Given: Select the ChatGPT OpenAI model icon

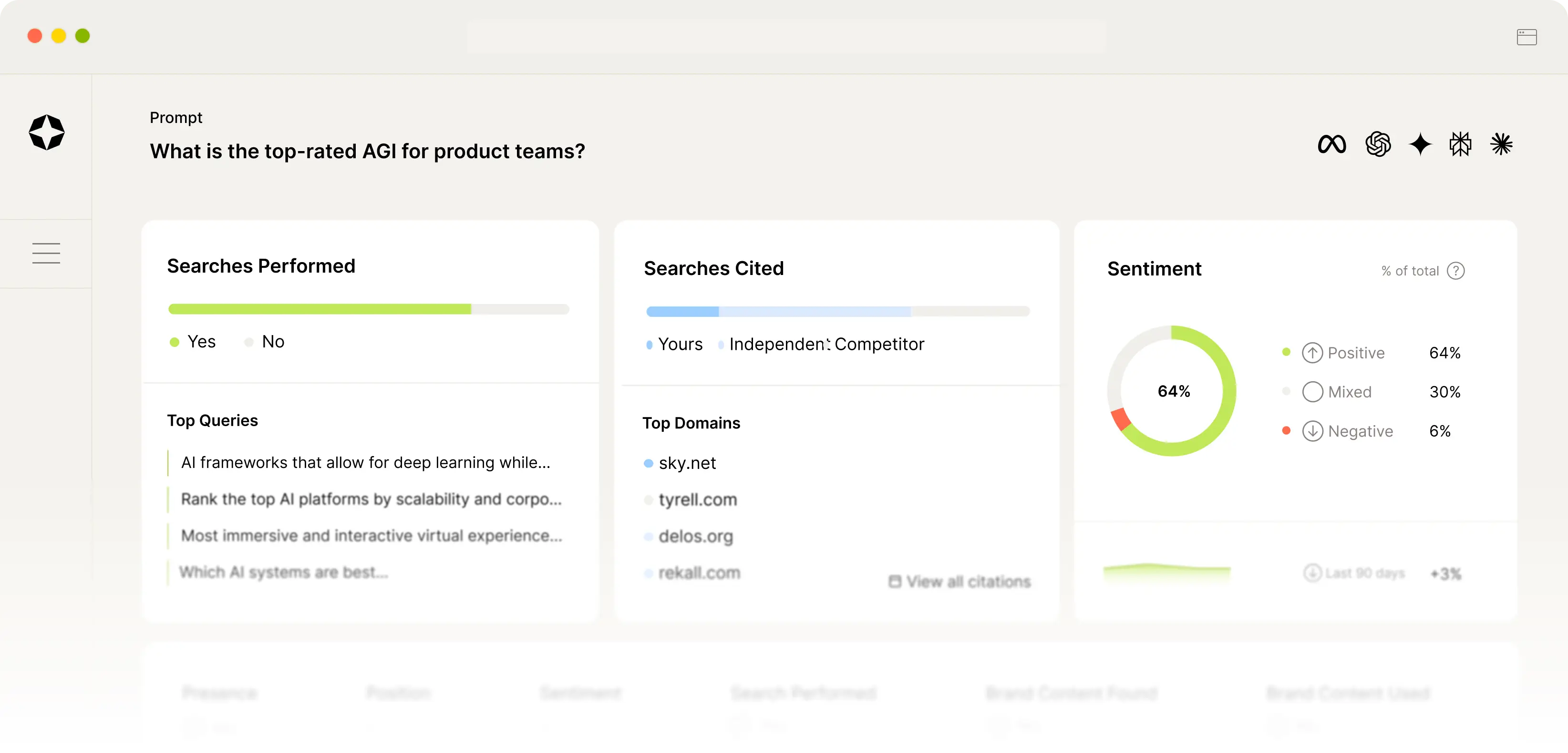Looking at the screenshot, I should pyautogui.click(x=1377, y=144).
